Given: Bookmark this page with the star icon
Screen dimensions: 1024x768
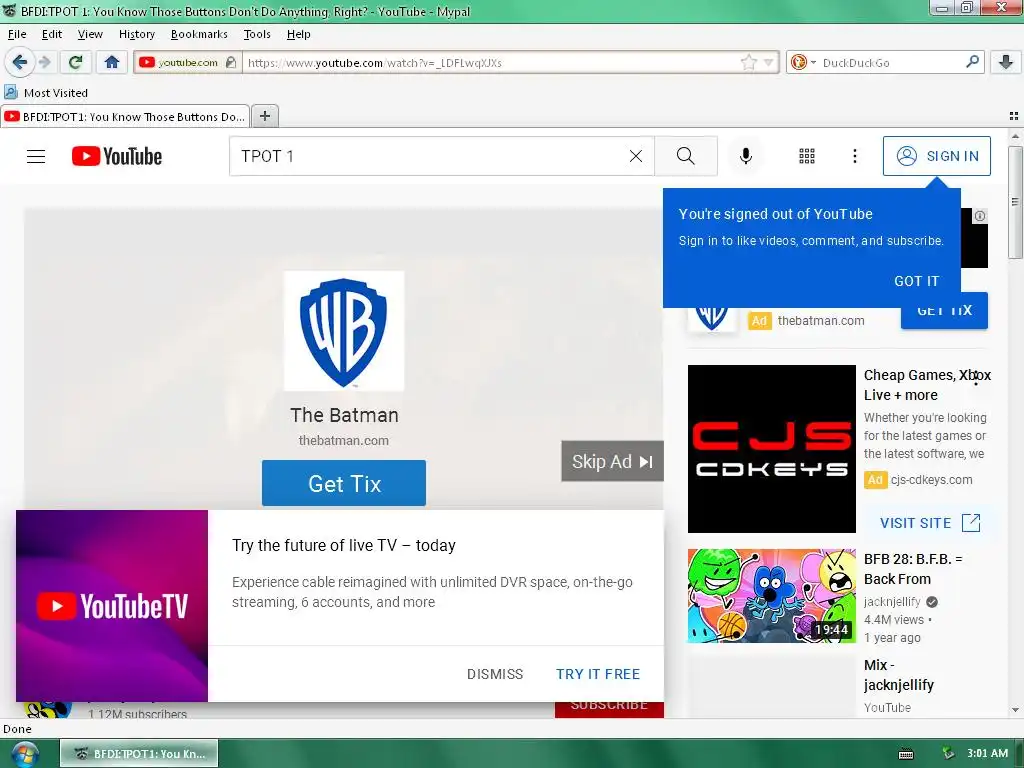Looking at the screenshot, I should click(748, 63).
